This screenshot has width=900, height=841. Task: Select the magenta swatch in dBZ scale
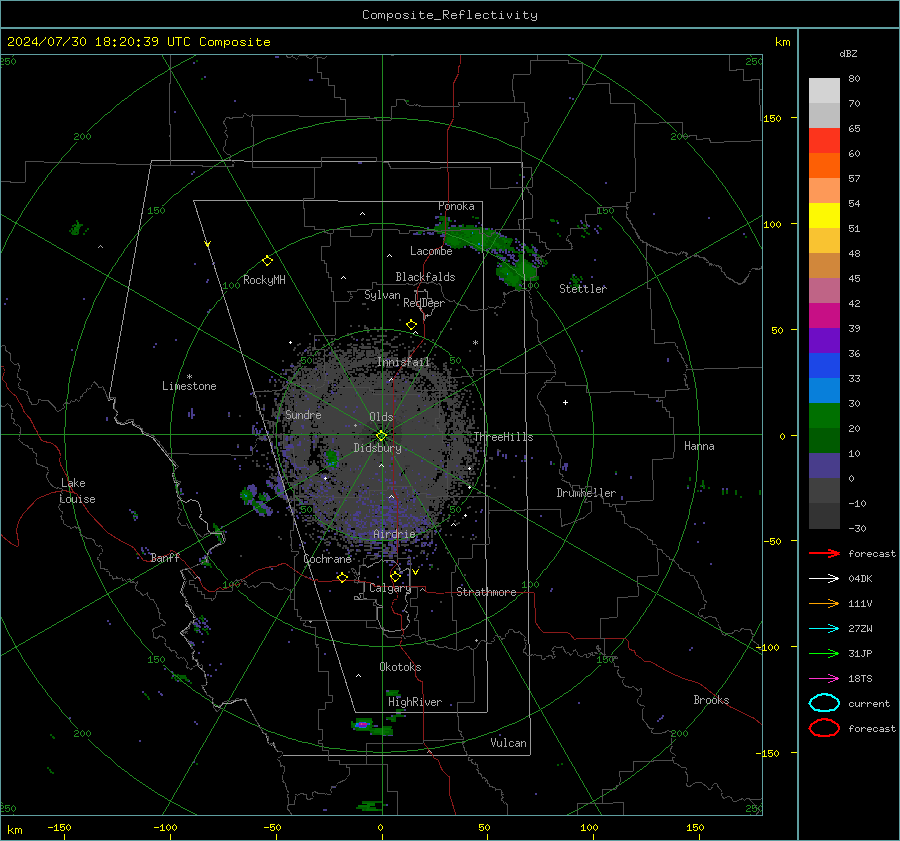click(824, 315)
